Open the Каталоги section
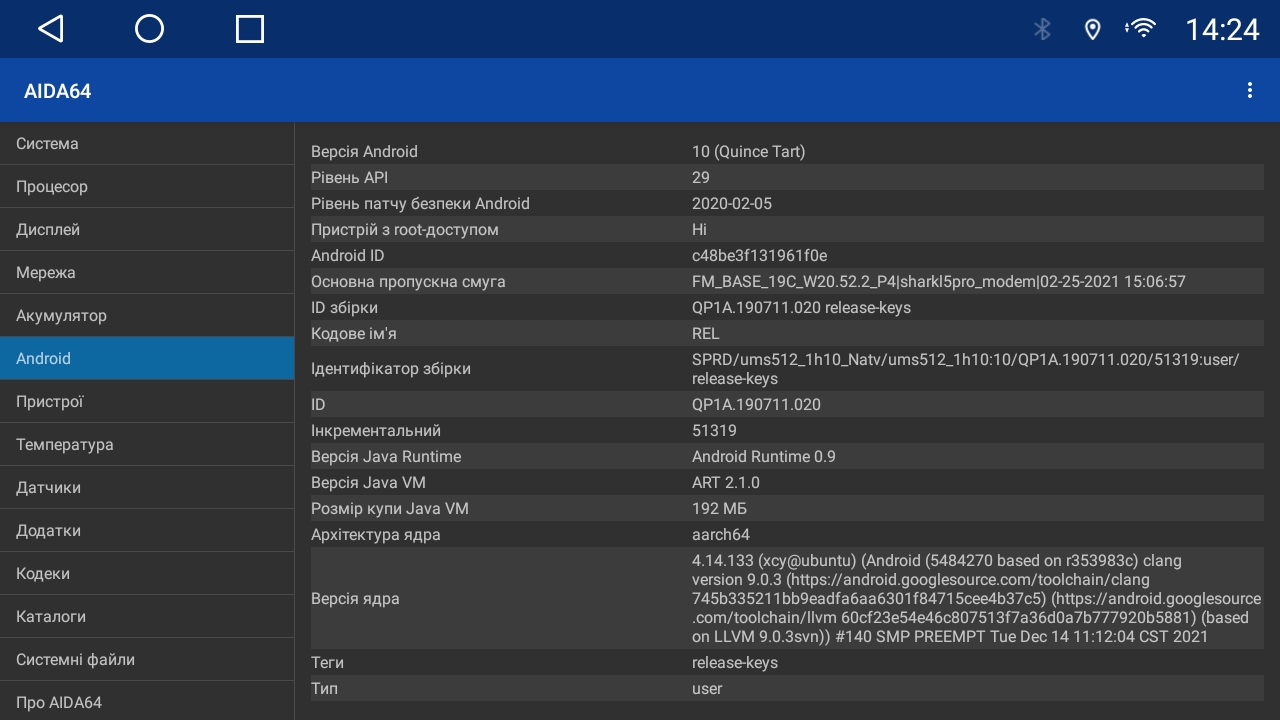The width and height of the screenshot is (1280, 720). [147, 617]
